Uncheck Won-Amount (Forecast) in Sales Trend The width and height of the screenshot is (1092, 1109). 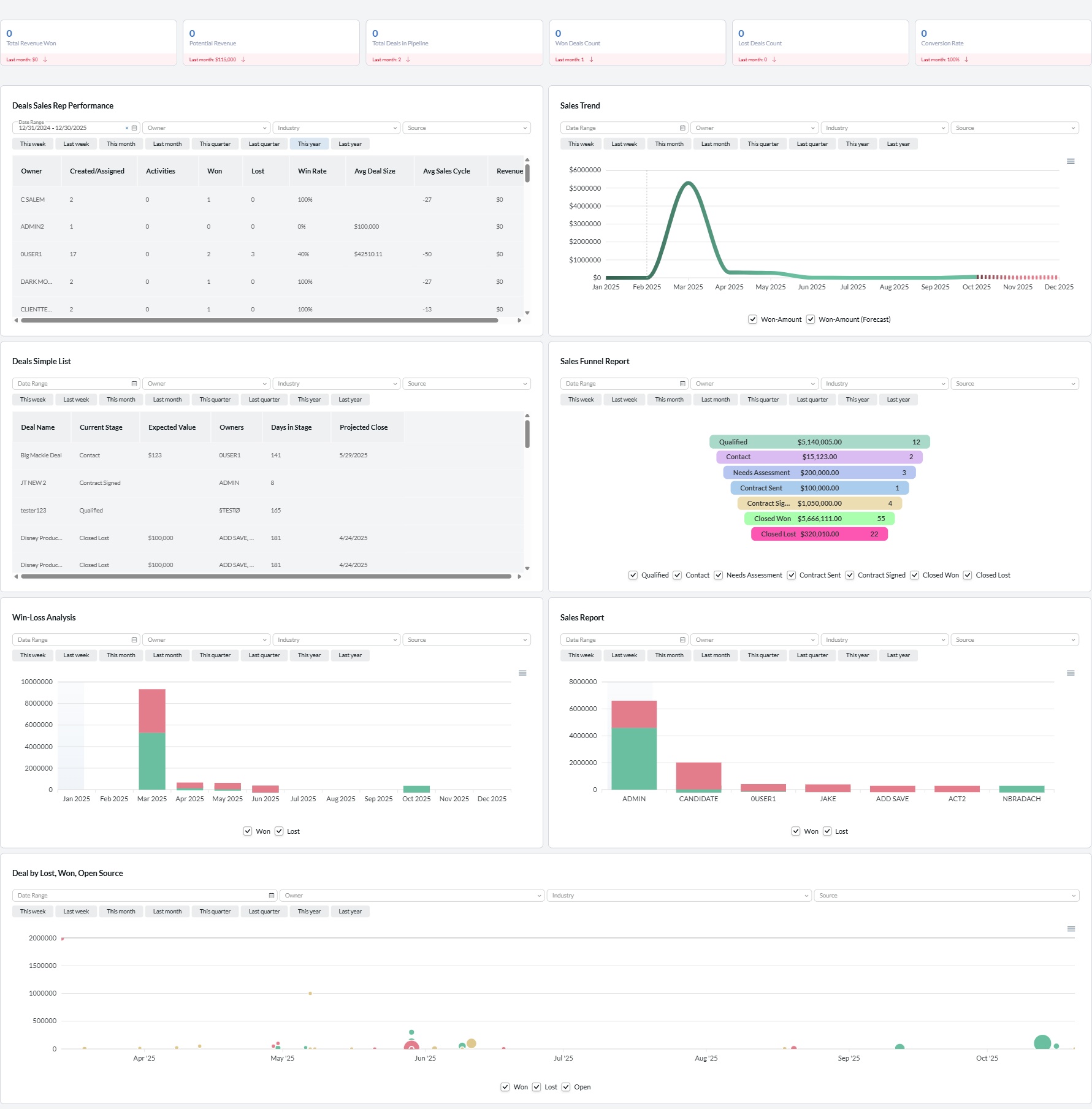click(x=811, y=319)
